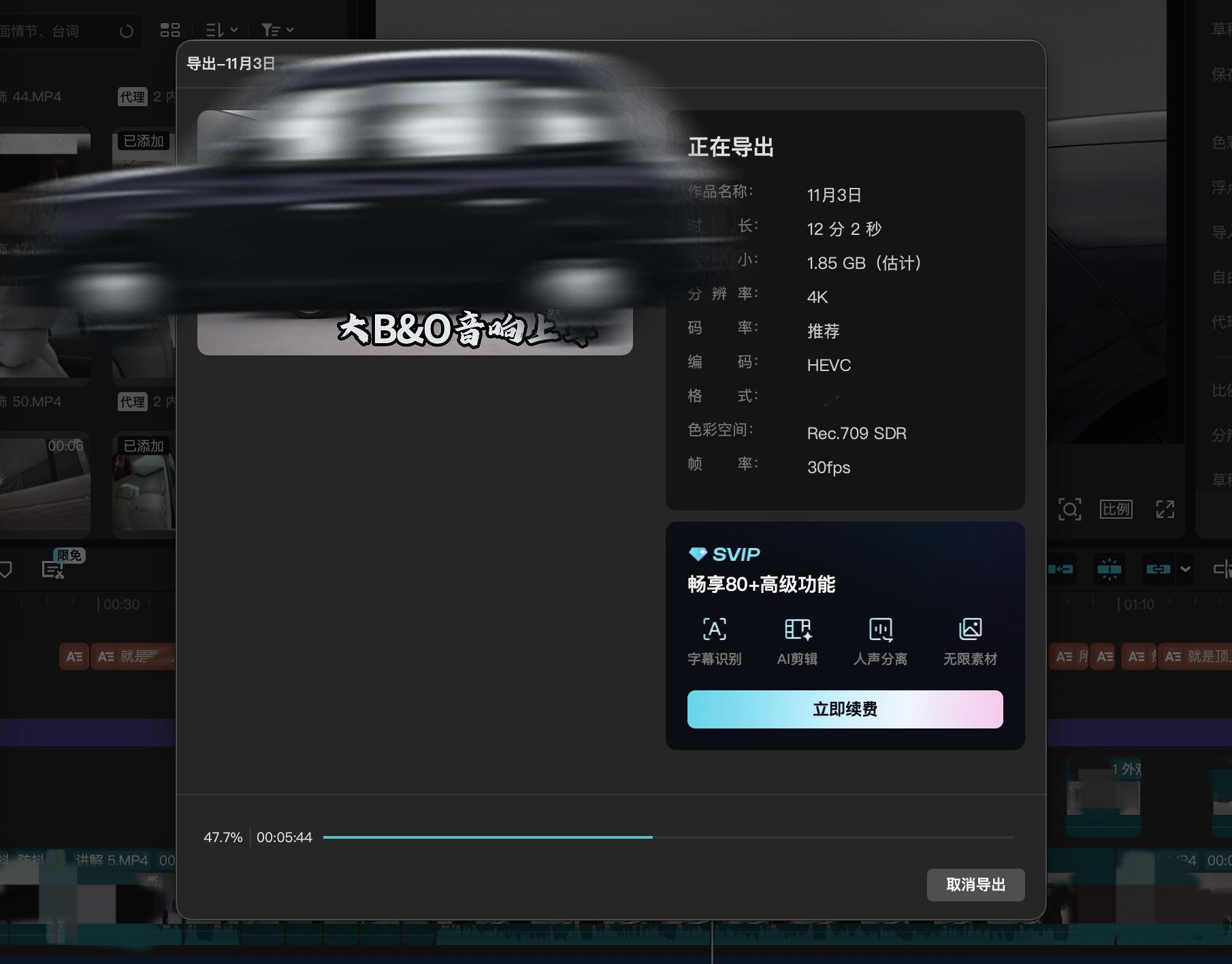Select the highlighted split tool icon
Viewport: 1232px width, 964px height.
point(1108,570)
